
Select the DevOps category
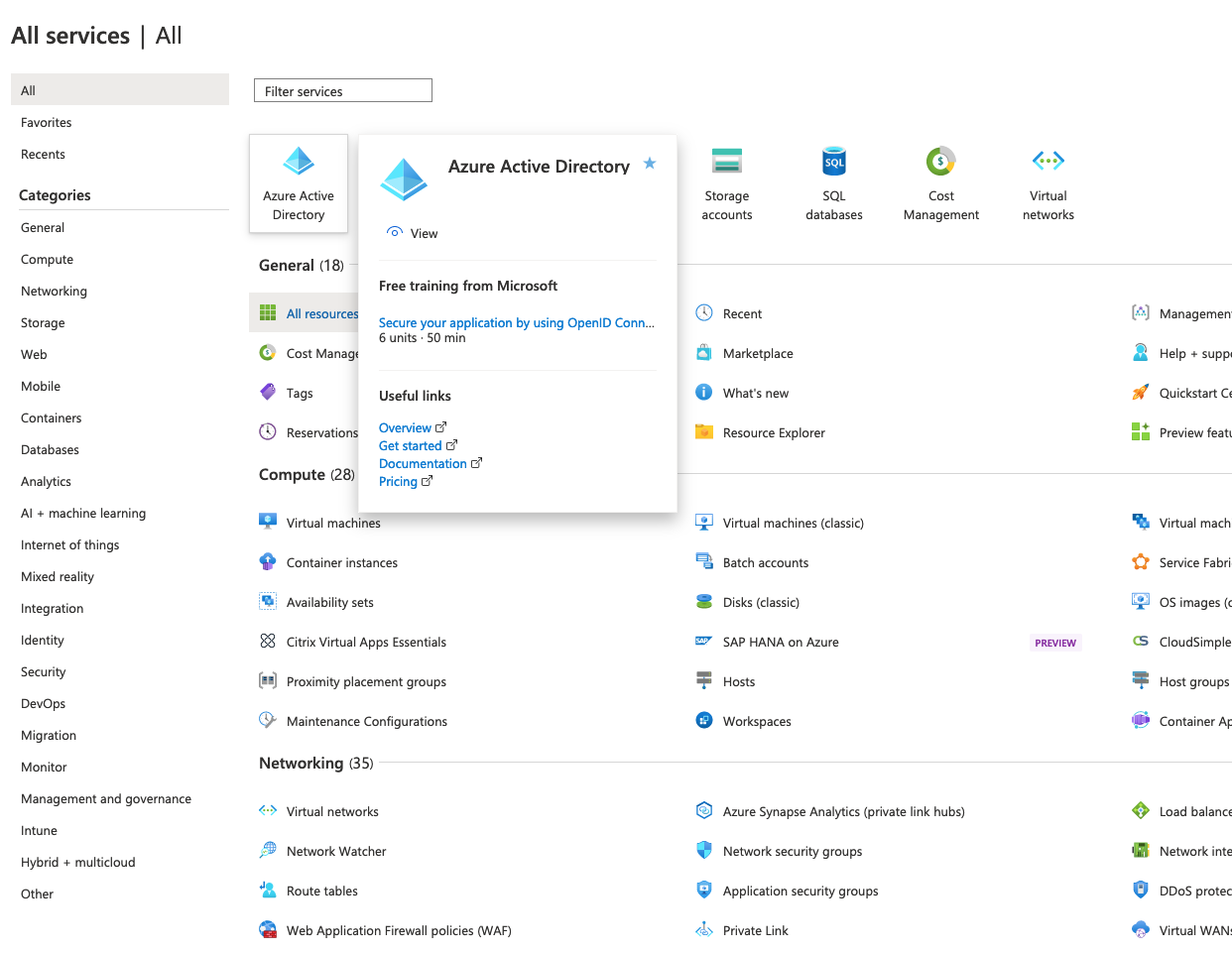point(43,703)
